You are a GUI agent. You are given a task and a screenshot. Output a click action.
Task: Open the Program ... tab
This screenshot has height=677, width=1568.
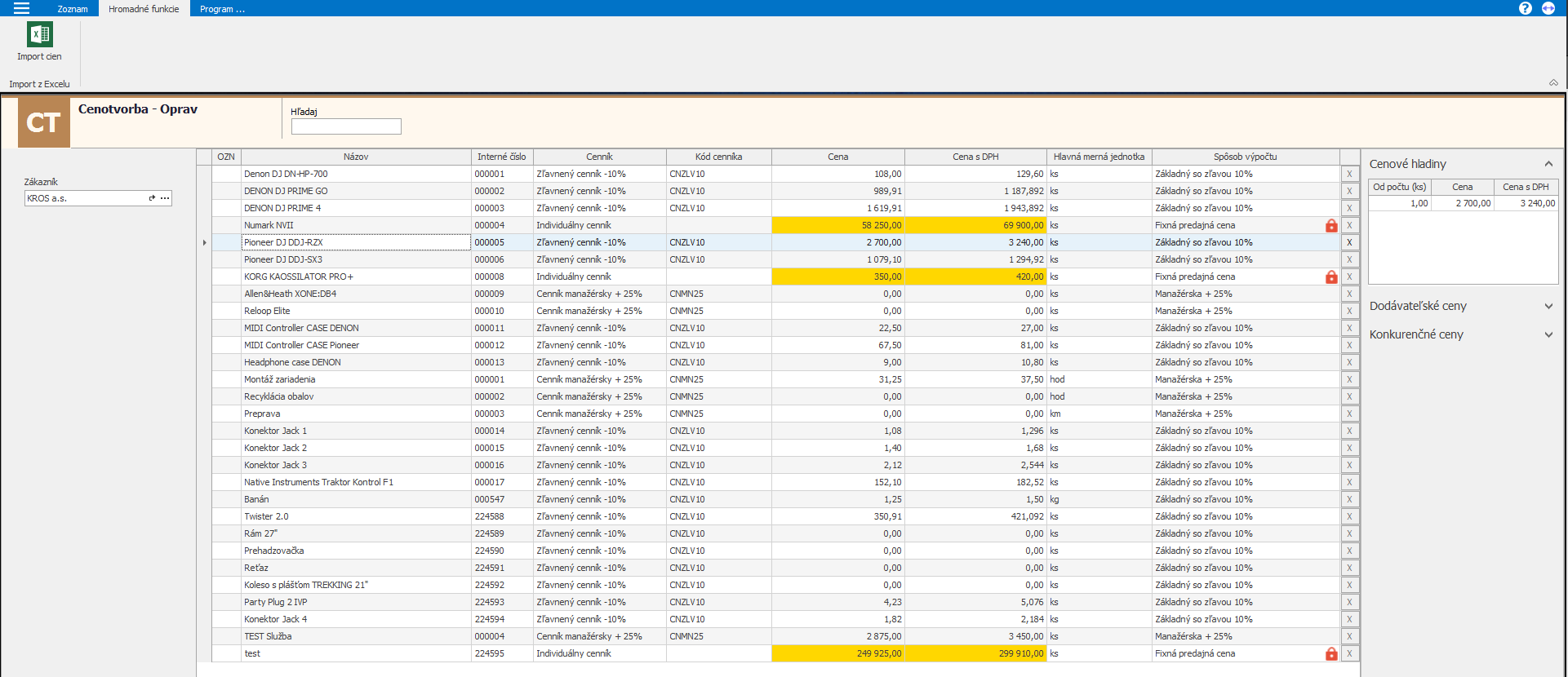pos(222,9)
